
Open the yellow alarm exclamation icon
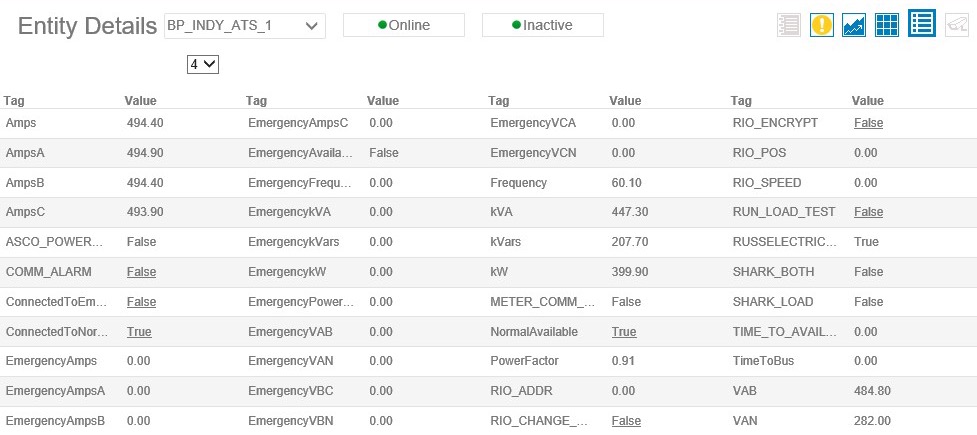click(822, 25)
